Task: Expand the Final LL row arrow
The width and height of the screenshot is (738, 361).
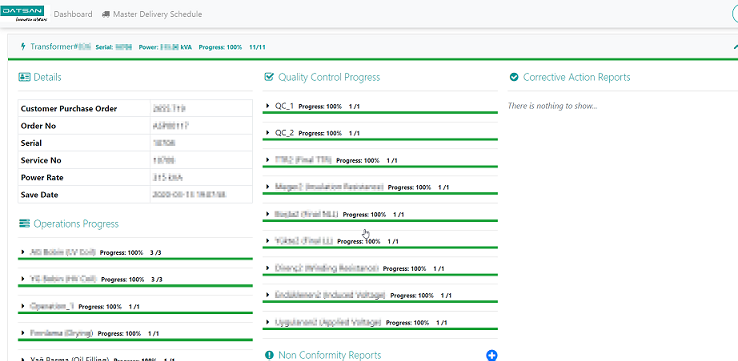Action: 267,241
